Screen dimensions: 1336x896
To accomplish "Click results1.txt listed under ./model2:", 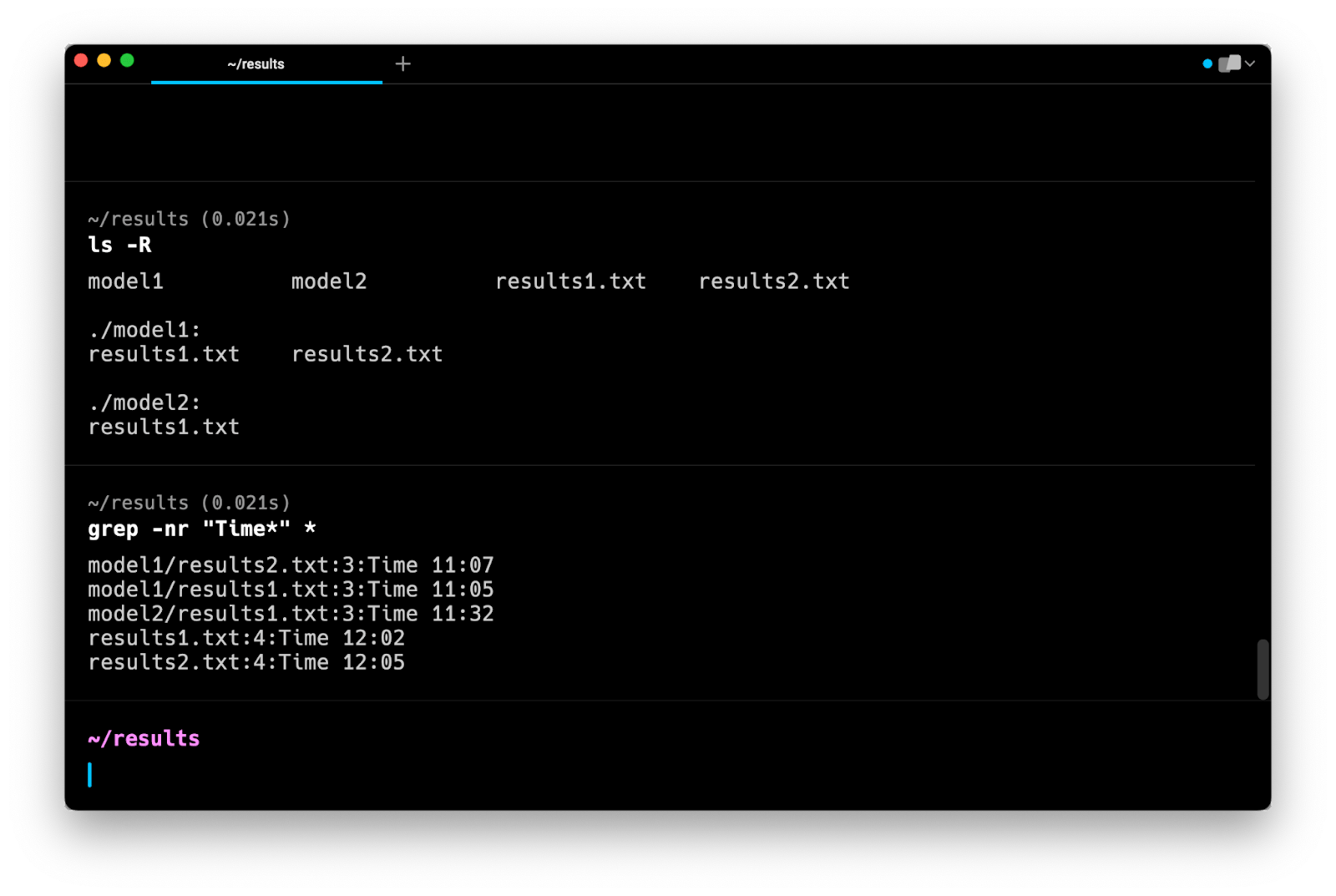I will tap(164, 427).
